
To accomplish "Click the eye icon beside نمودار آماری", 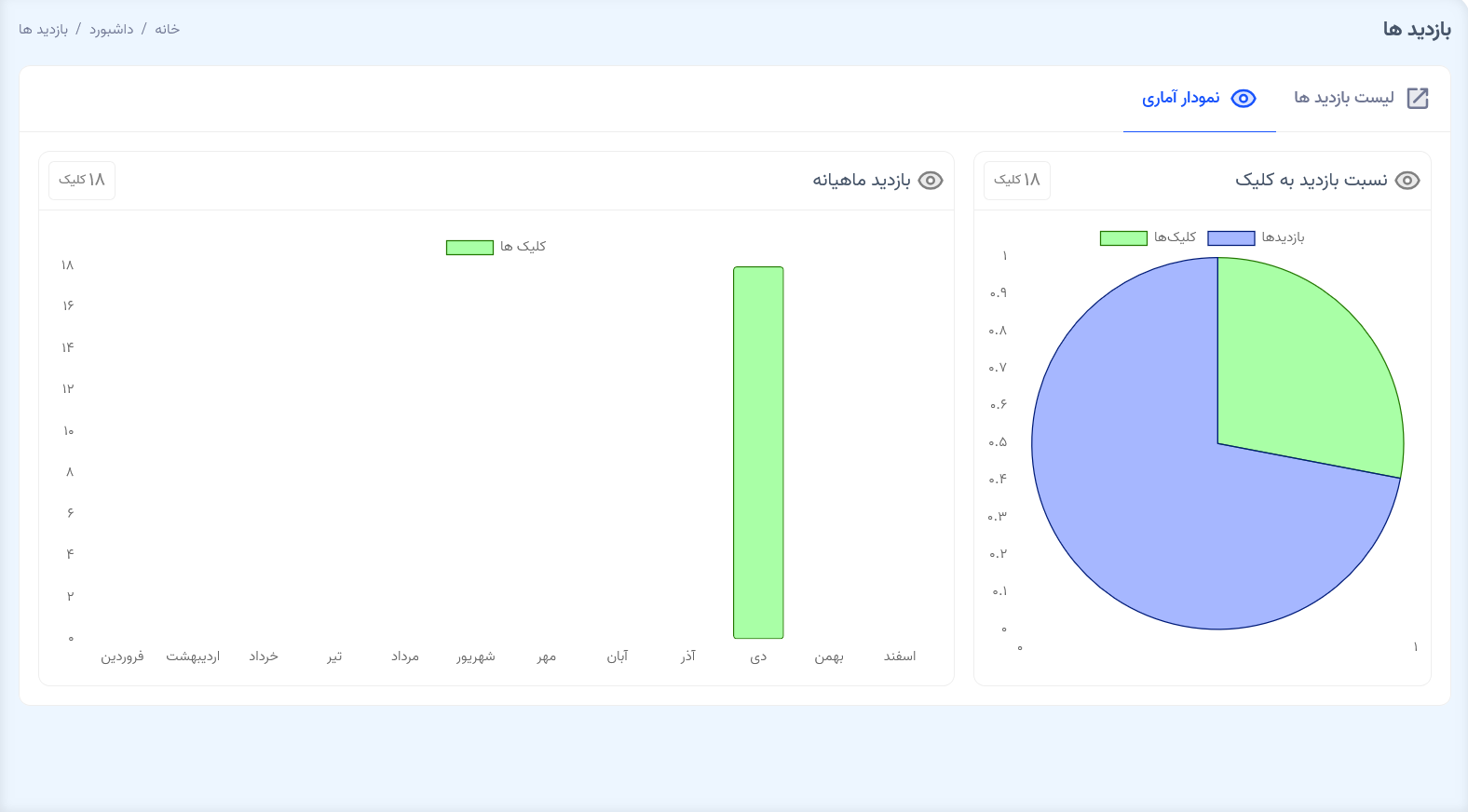I will click(1244, 98).
